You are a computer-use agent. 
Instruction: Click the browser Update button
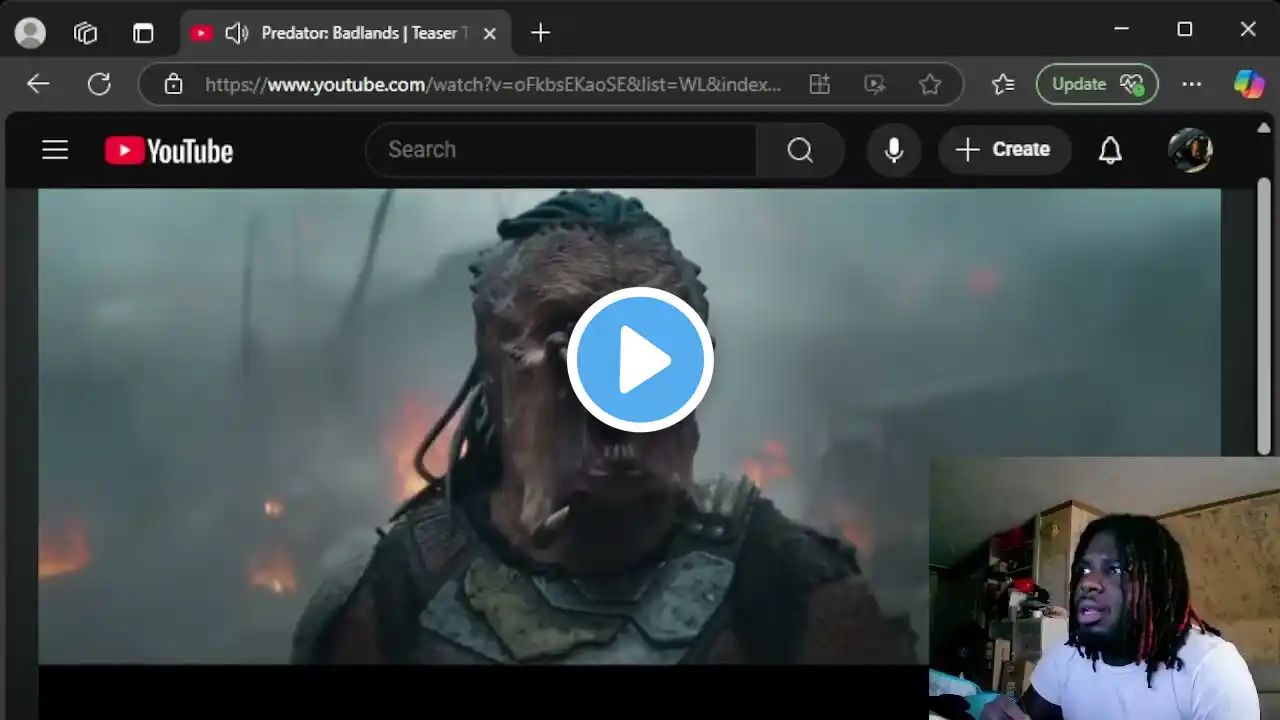(x=1097, y=84)
